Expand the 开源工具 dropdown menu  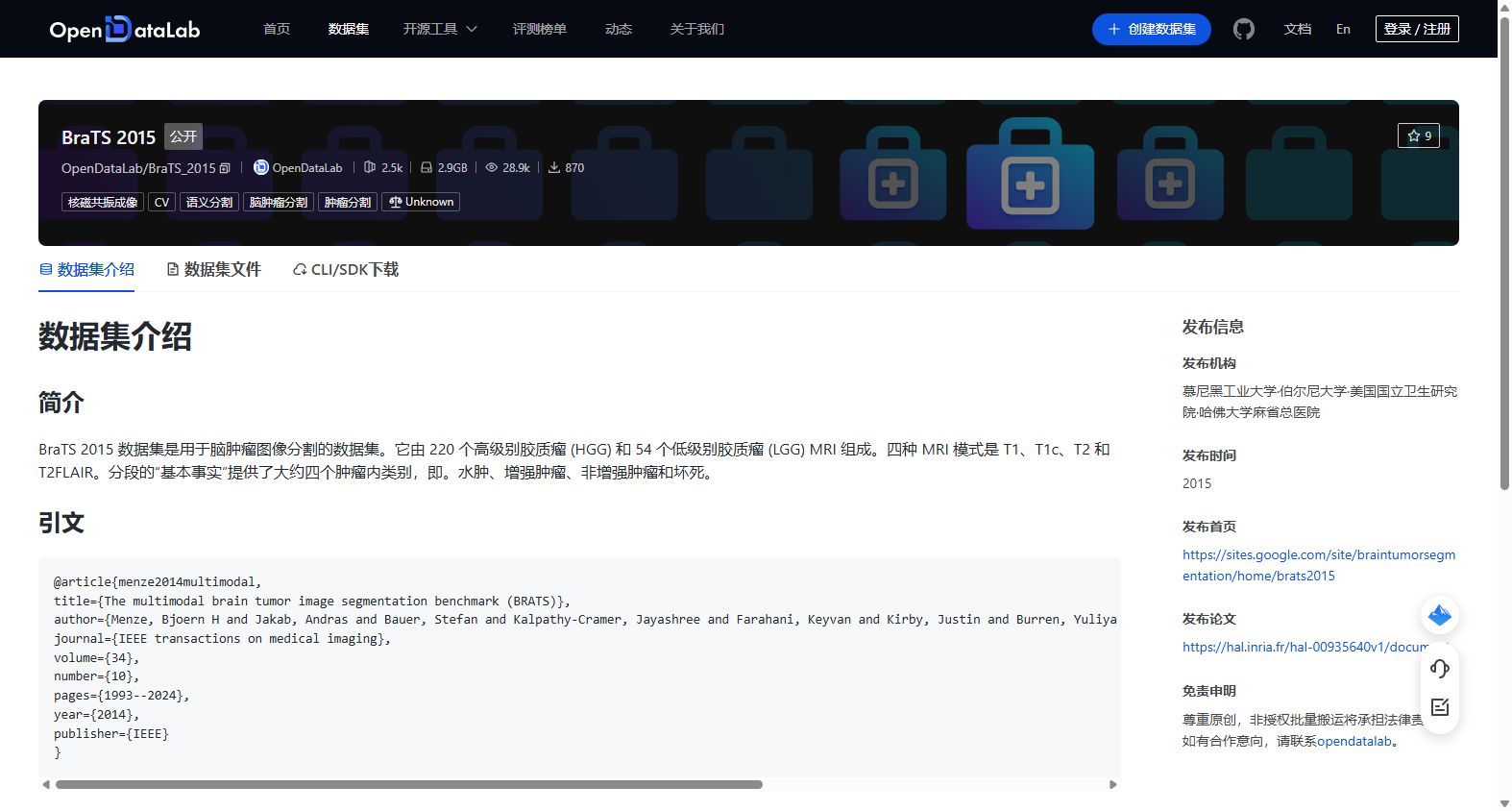tap(440, 29)
